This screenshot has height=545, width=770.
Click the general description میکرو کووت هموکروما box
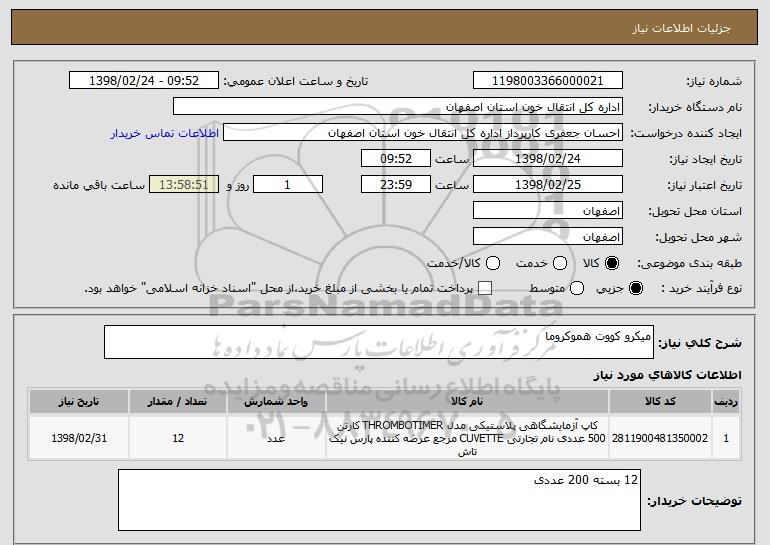379,342
